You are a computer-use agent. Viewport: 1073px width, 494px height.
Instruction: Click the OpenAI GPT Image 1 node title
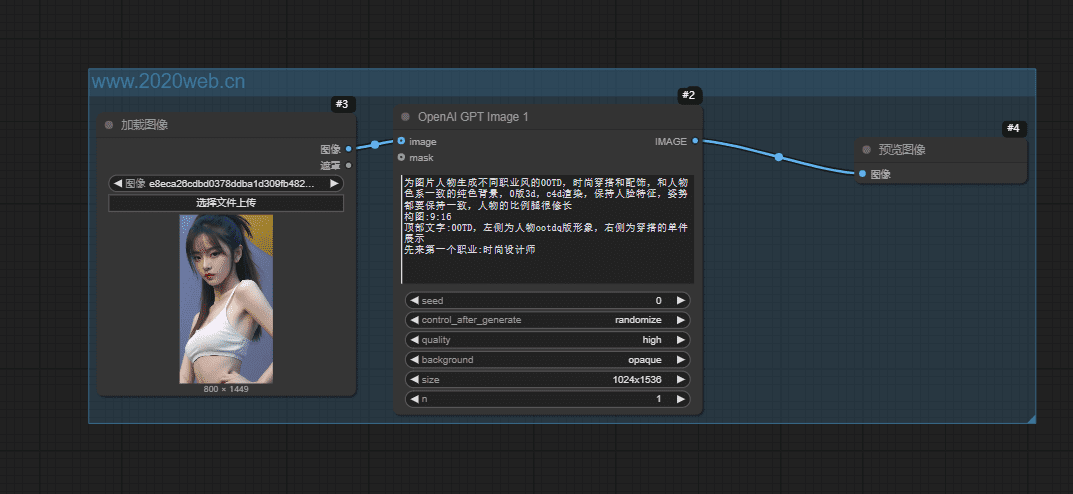[473, 117]
